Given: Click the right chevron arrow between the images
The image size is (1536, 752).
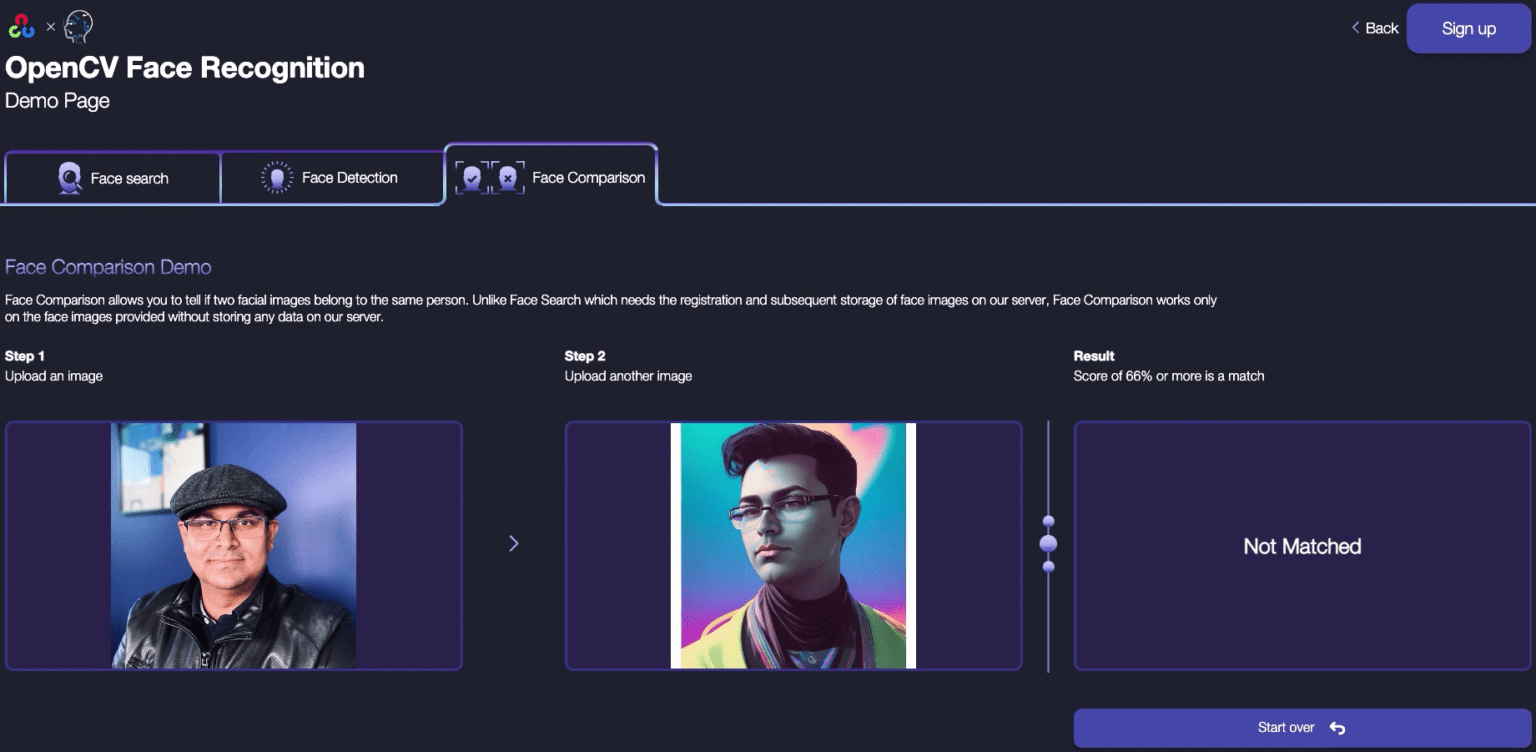Looking at the screenshot, I should coord(514,544).
